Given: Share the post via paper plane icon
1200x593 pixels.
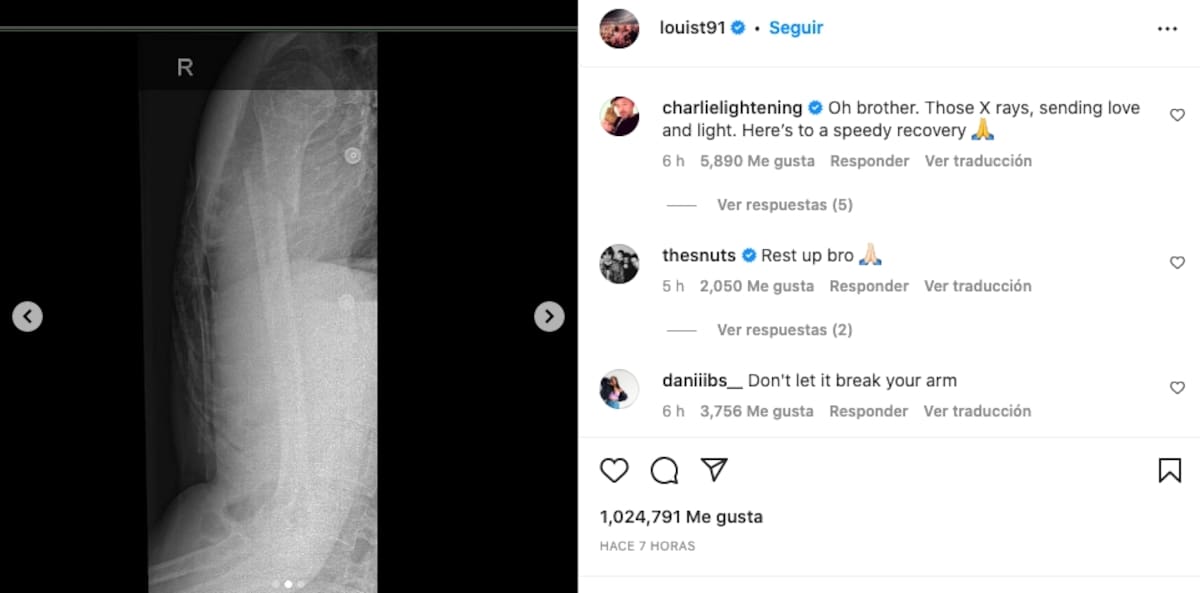Looking at the screenshot, I should click(x=713, y=470).
